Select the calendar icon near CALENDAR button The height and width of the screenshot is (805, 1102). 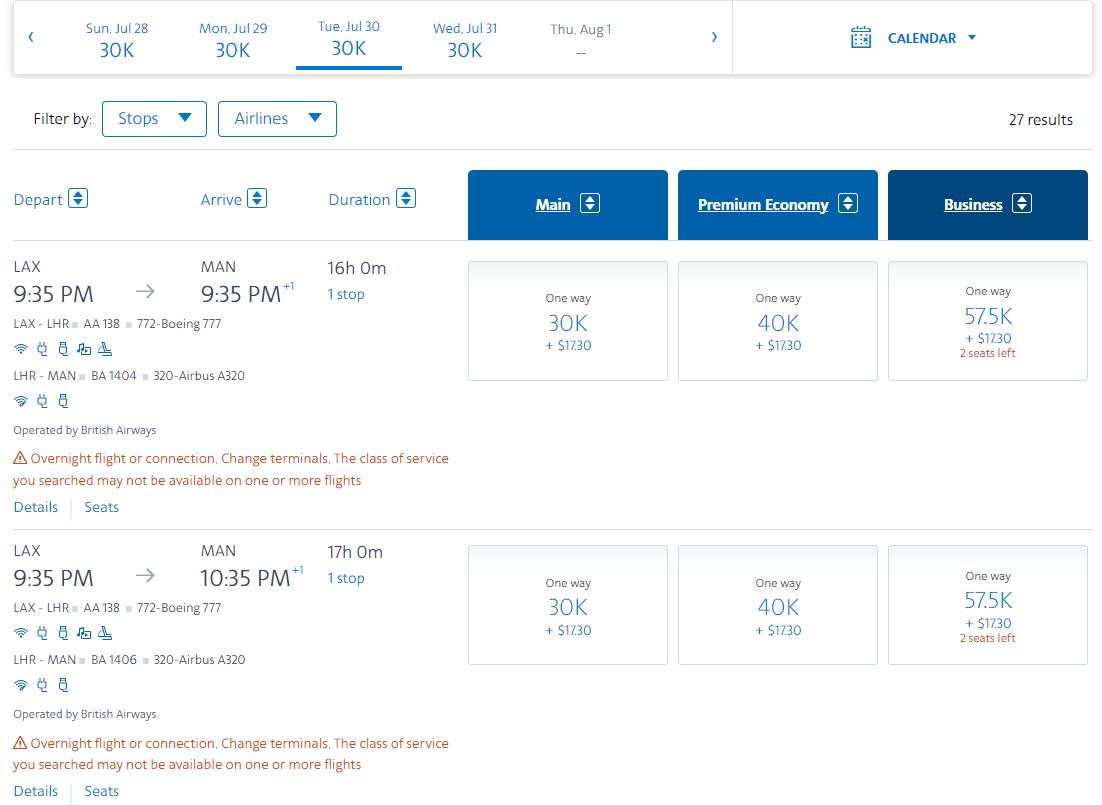click(861, 37)
